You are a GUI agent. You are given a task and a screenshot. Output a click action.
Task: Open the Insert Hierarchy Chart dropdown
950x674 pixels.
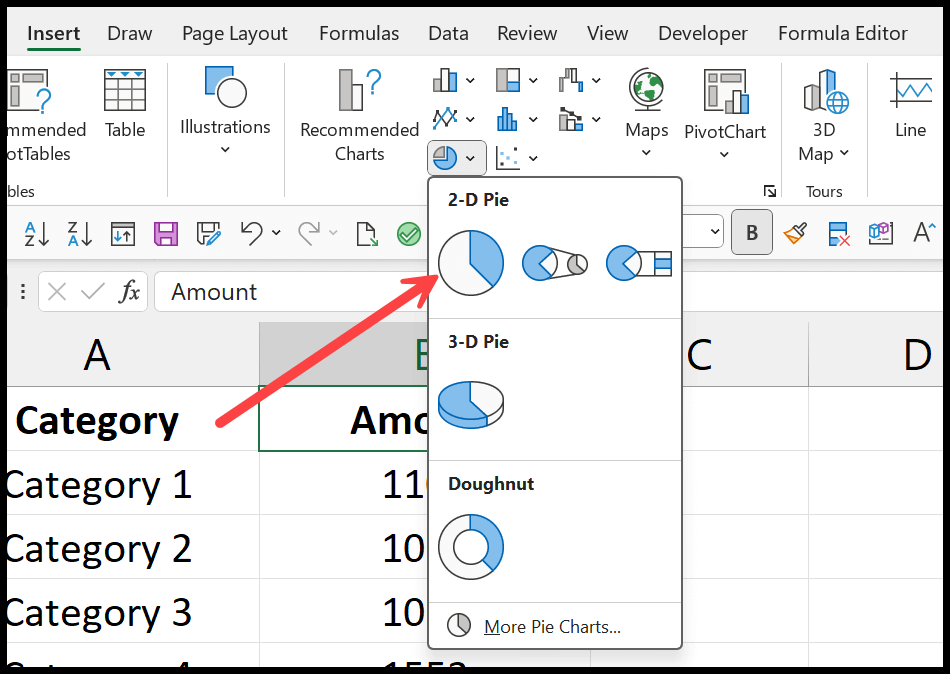coord(516,80)
